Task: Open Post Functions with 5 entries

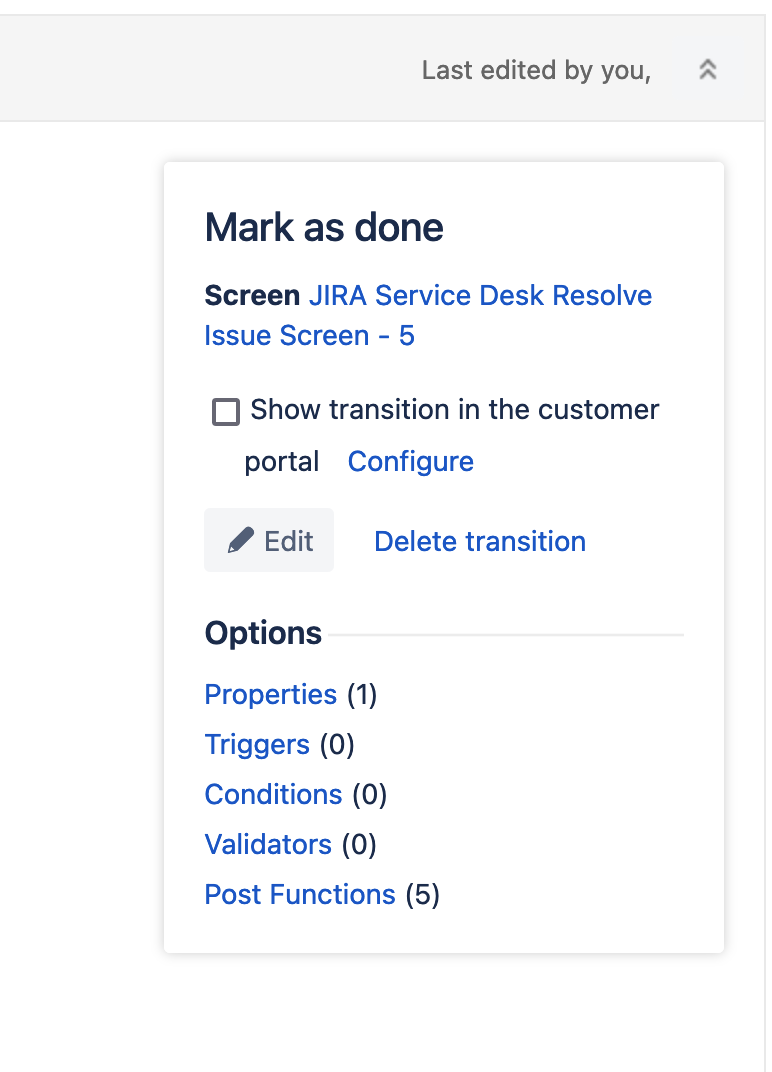Action: pyautogui.click(x=300, y=894)
